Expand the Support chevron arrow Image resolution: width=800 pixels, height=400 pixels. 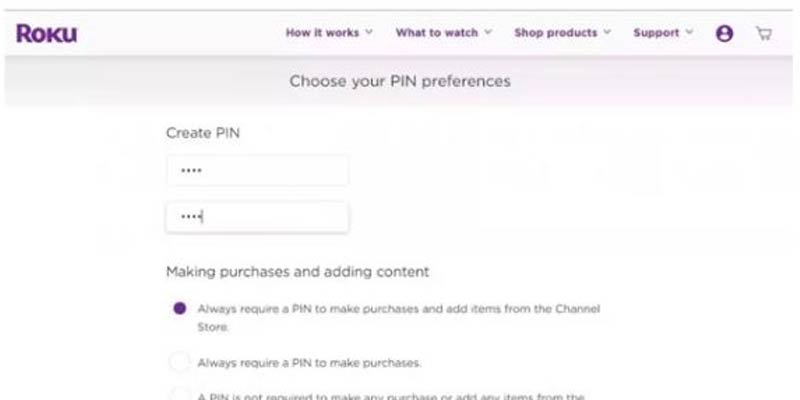coord(689,32)
